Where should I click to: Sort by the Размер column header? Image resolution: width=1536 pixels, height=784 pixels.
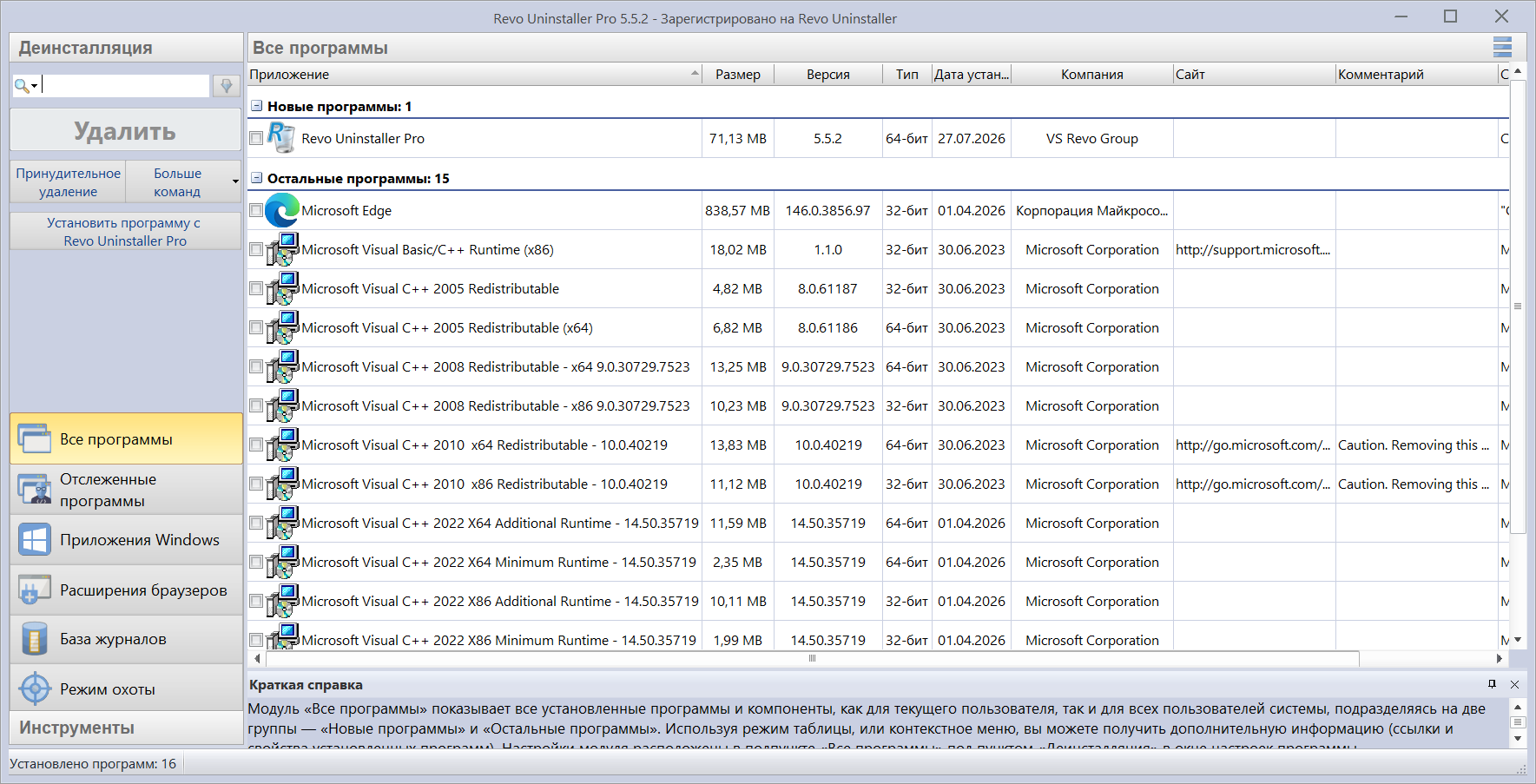(x=738, y=74)
